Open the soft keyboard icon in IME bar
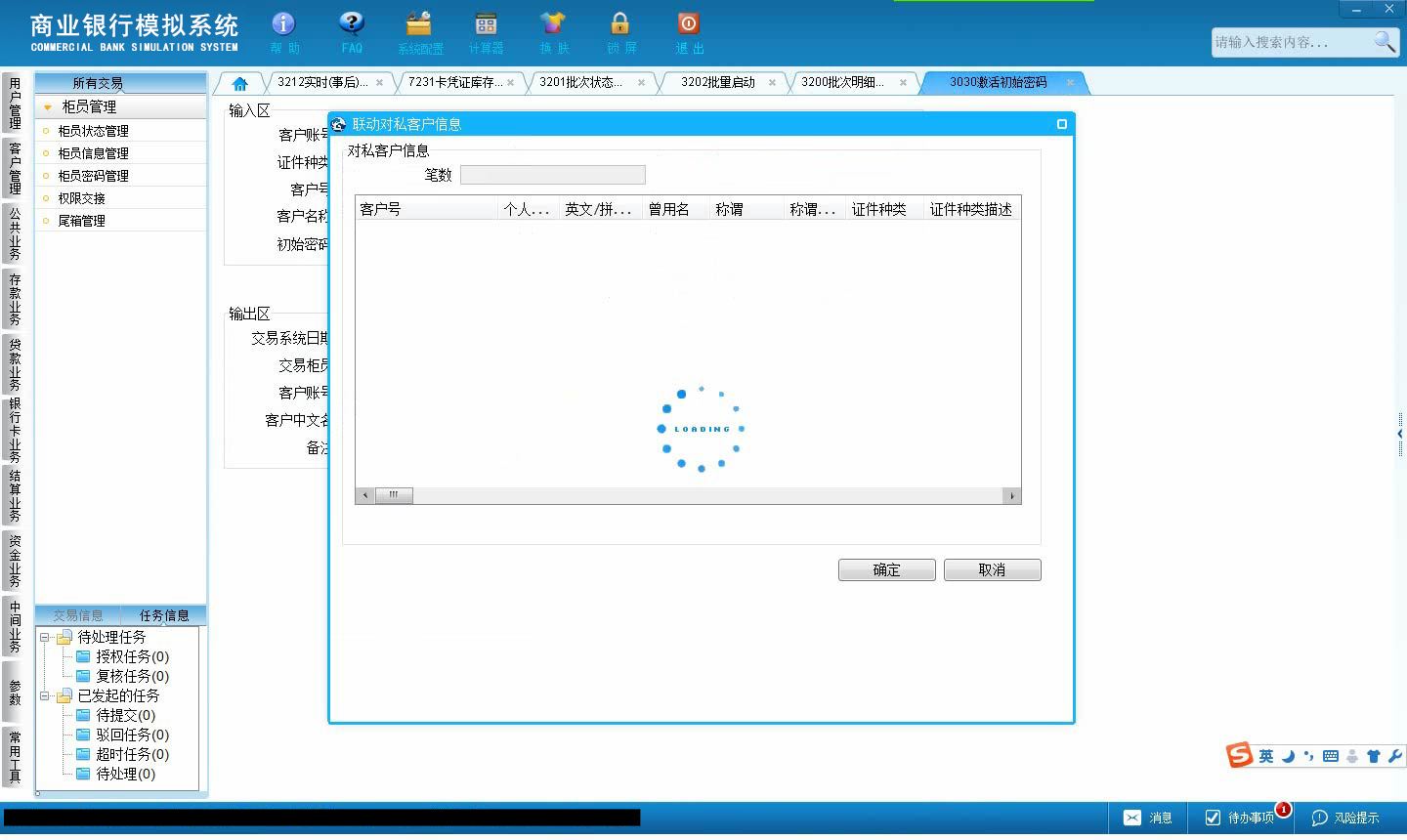Image resolution: width=1407 pixels, height=840 pixels. tap(1330, 756)
